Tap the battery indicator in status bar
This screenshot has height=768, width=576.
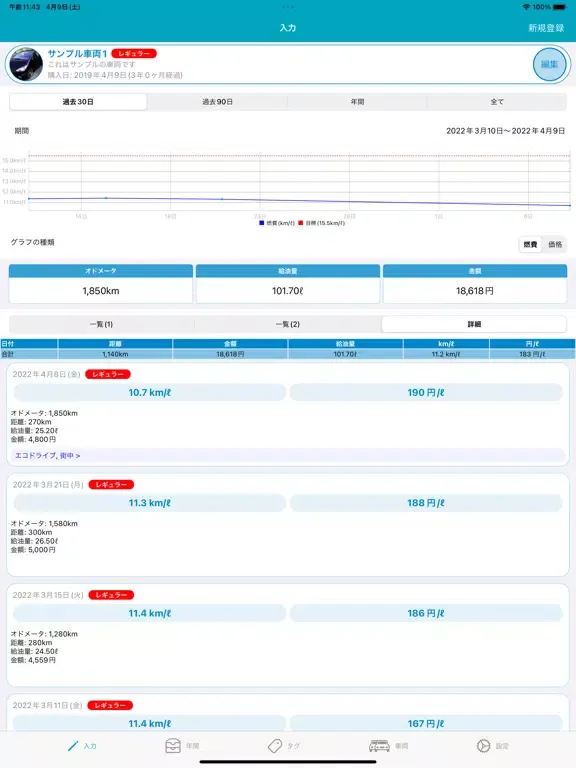[x=559, y=7]
